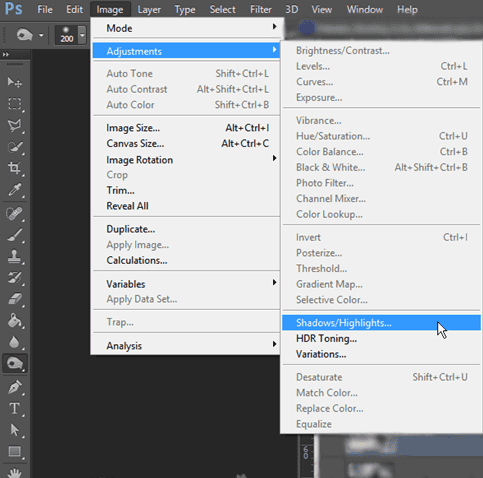Open the Filter menu
Screen dimensions: 483x478
pyautogui.click(x=260, y=9)
